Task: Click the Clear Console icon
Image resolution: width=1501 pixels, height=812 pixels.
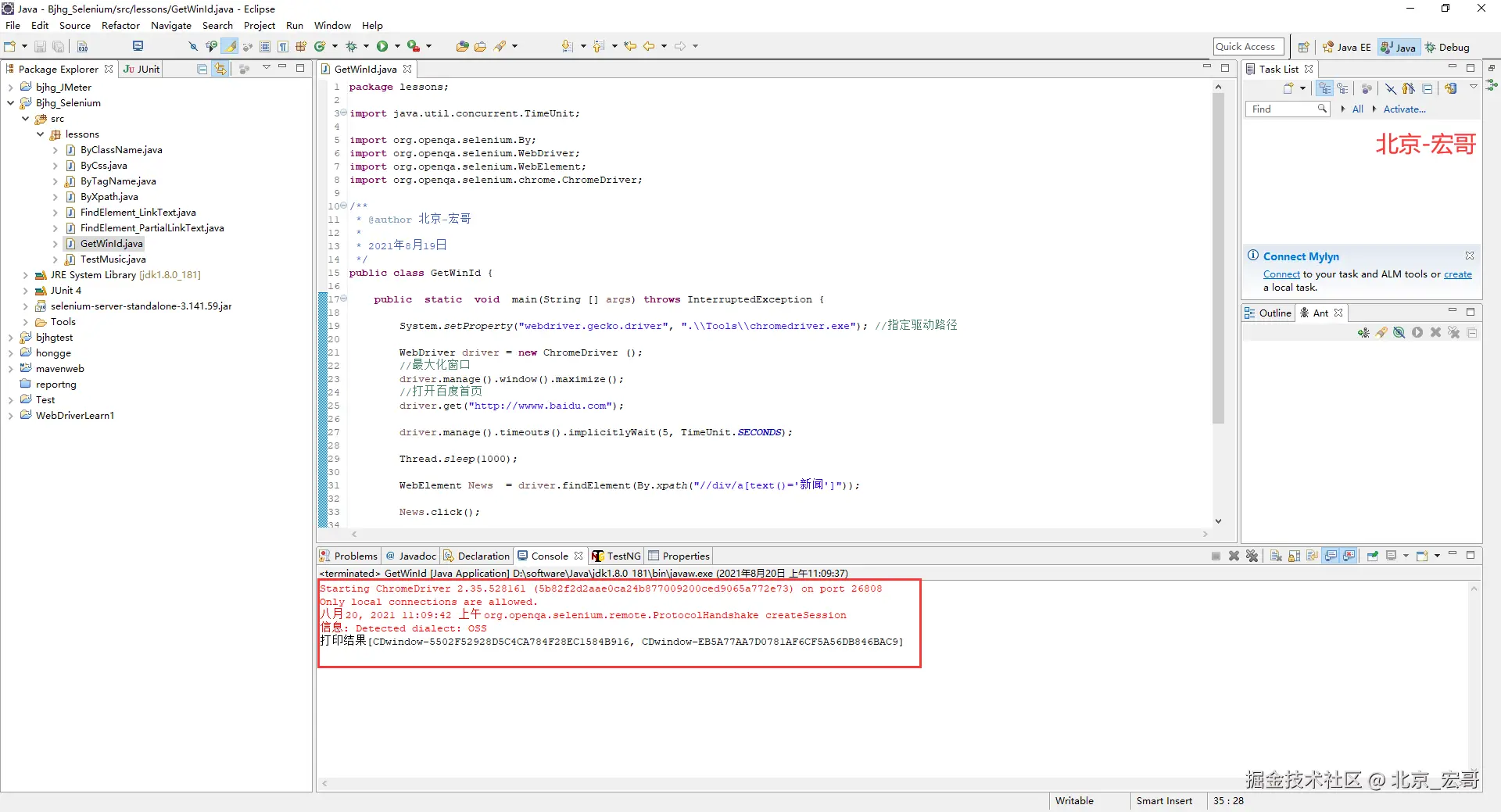Action: point(1276,556)
